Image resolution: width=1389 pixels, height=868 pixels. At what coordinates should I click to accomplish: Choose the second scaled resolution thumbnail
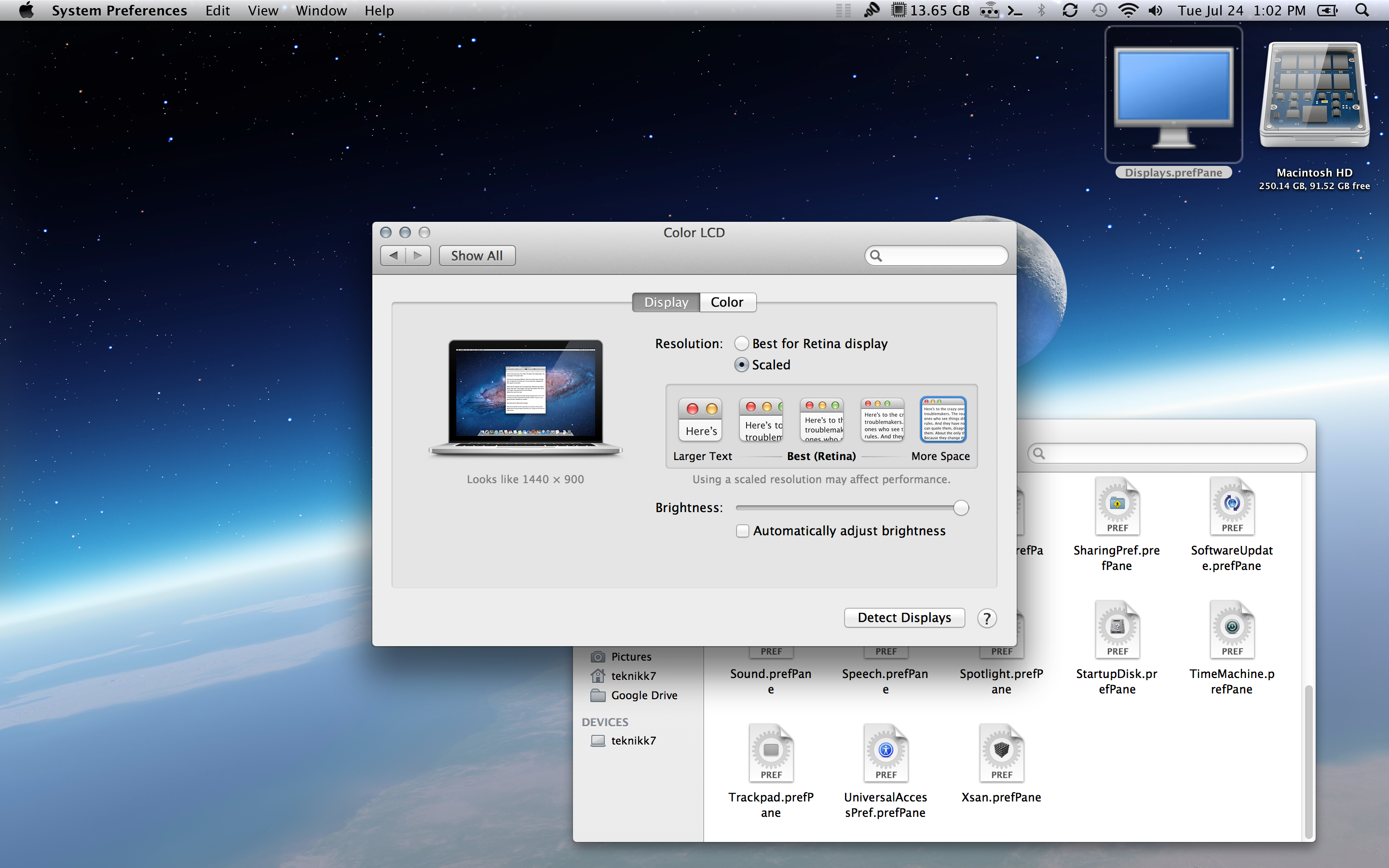click(761, 420)
